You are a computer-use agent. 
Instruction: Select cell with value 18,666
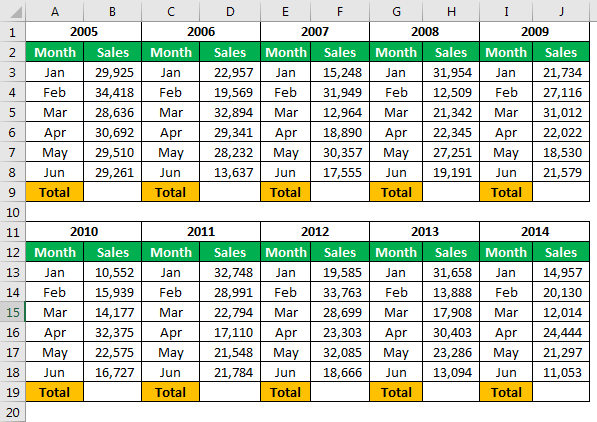340,372
